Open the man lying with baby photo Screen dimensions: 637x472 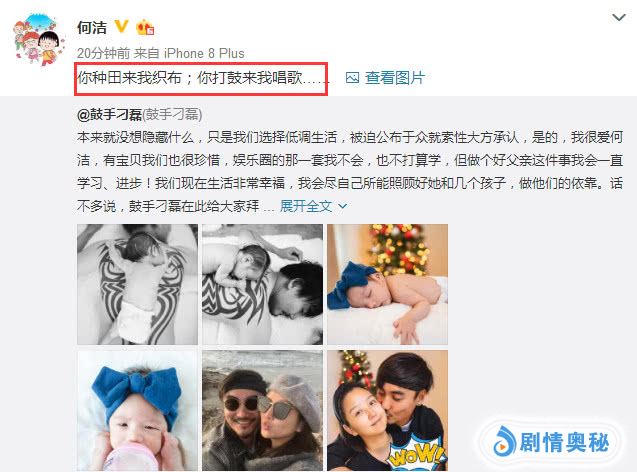click(x=262, y=284)
